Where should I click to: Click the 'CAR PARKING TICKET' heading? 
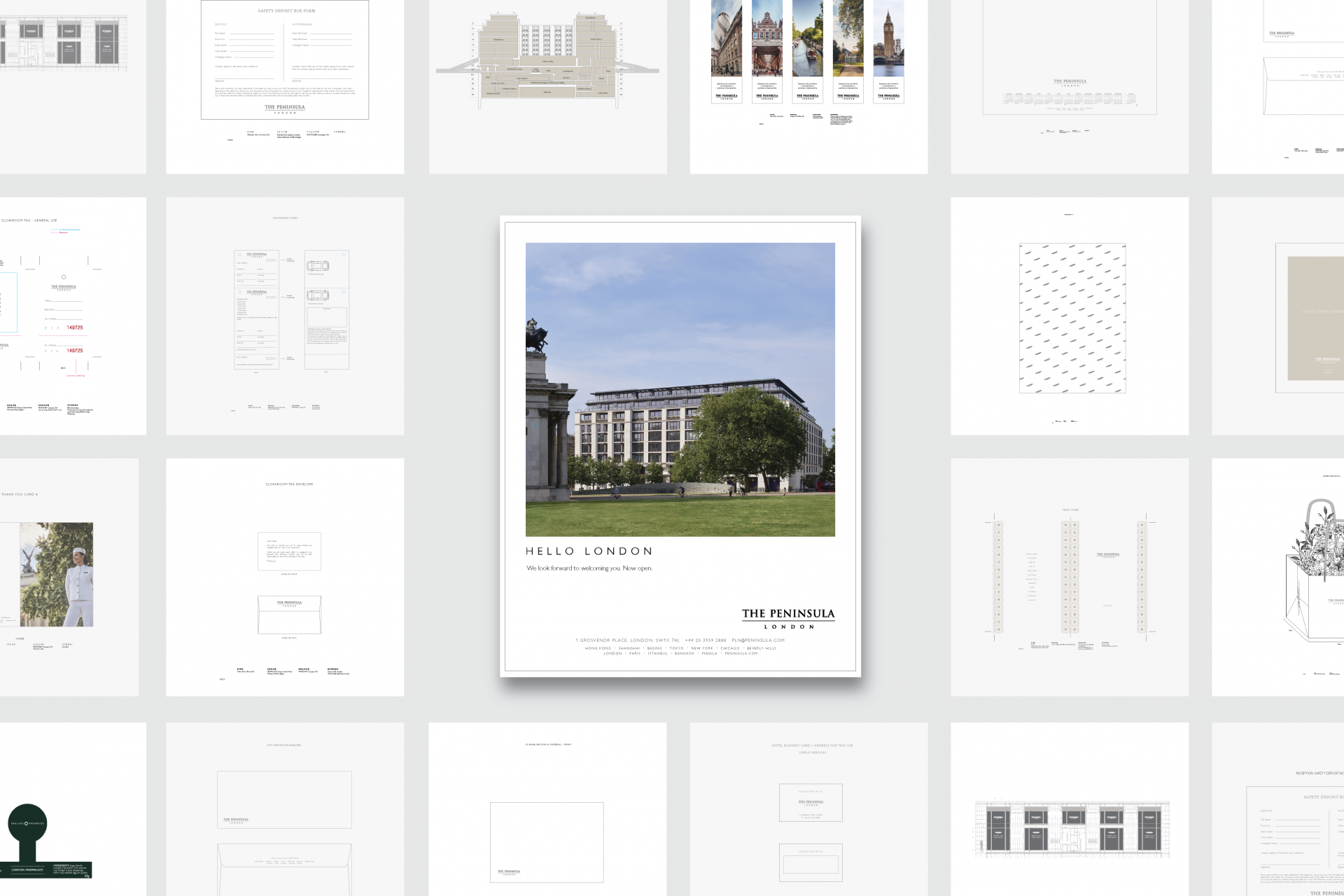tap(285, 218)
